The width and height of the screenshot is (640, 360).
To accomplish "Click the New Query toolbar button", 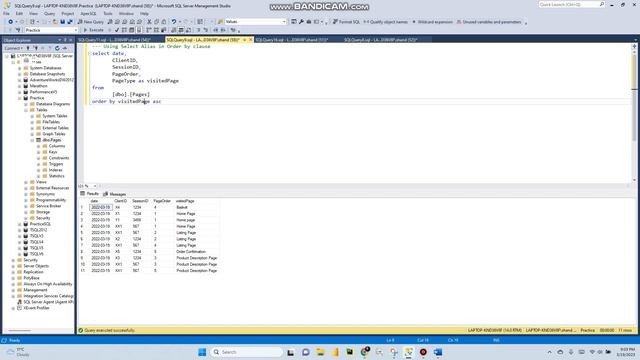I will [91, 22].
